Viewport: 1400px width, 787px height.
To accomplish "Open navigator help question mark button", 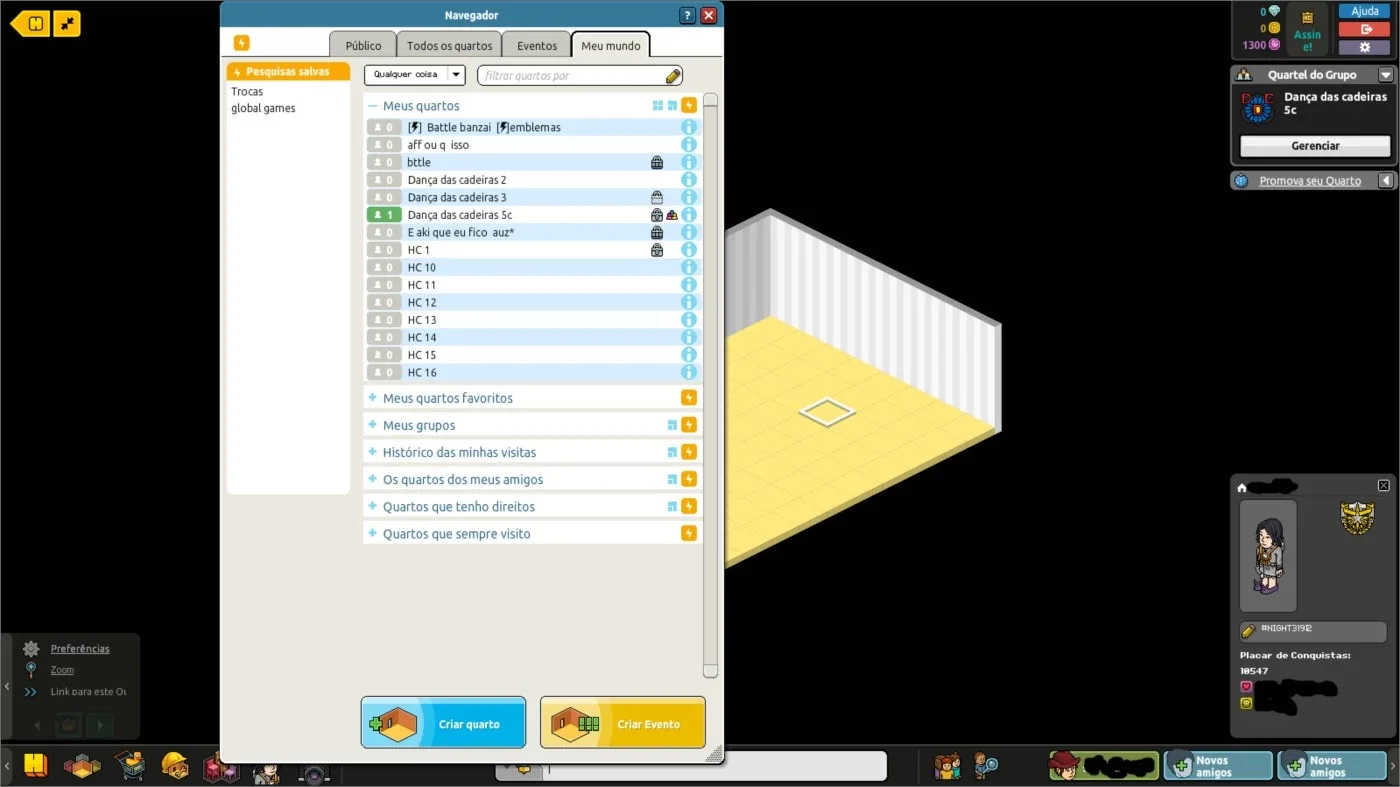I will click(687, 15).
